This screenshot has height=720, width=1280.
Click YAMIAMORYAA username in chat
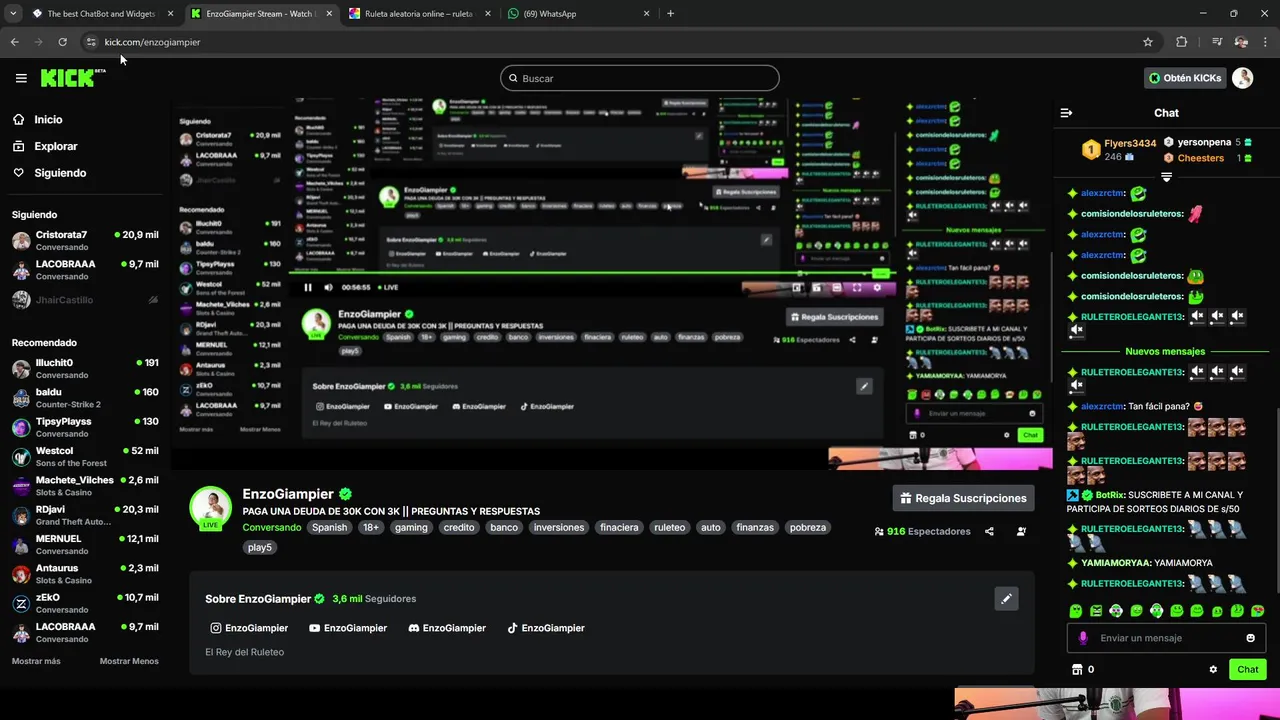click(x=1116, y=563)
